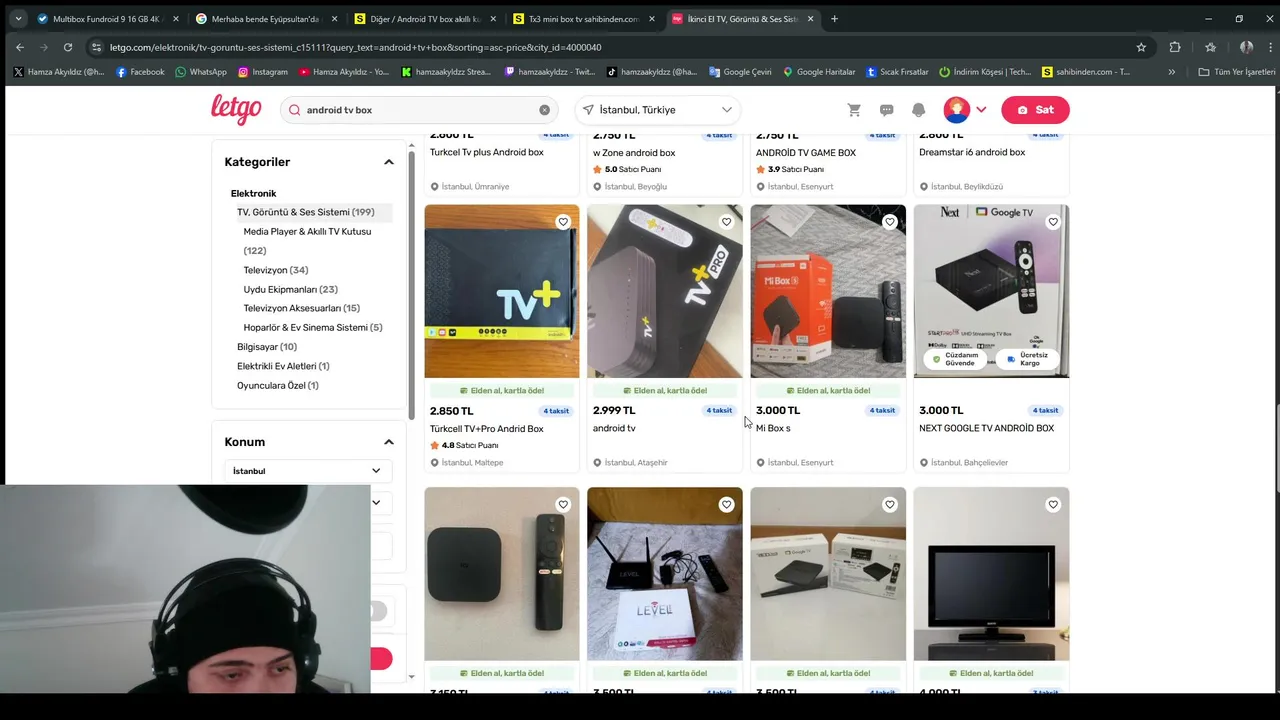The height and width of the screenshot is (720, 1280).
Task: Open the Next Google TV product thumbnail
Action: 991,291
